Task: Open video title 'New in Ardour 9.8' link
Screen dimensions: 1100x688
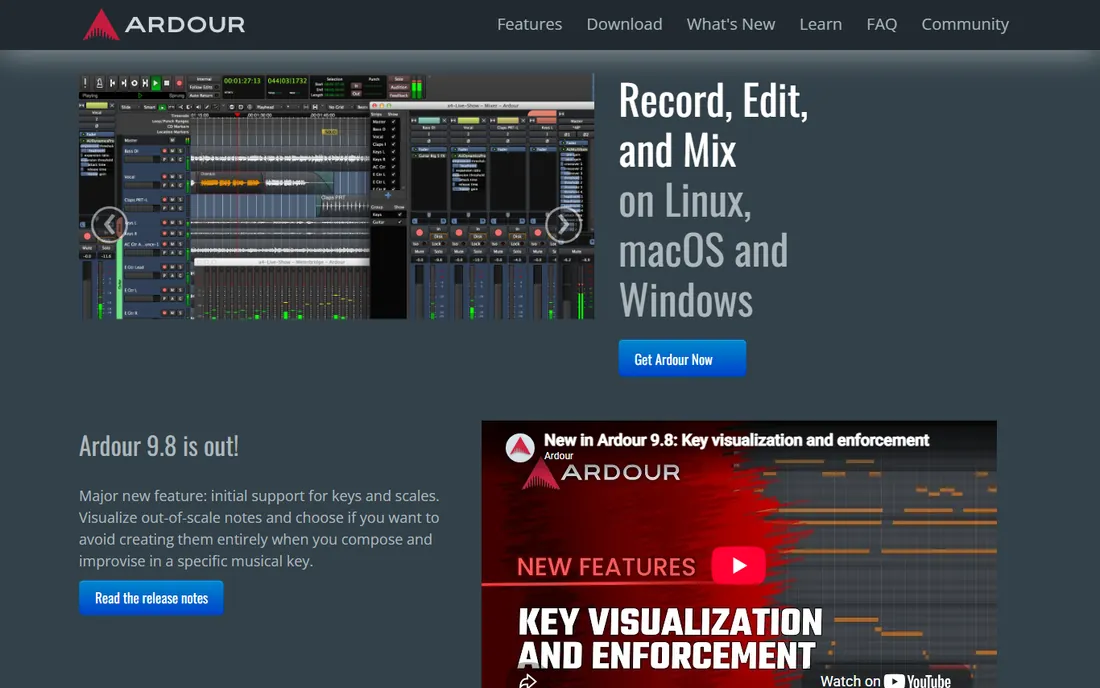Action: 737,440
